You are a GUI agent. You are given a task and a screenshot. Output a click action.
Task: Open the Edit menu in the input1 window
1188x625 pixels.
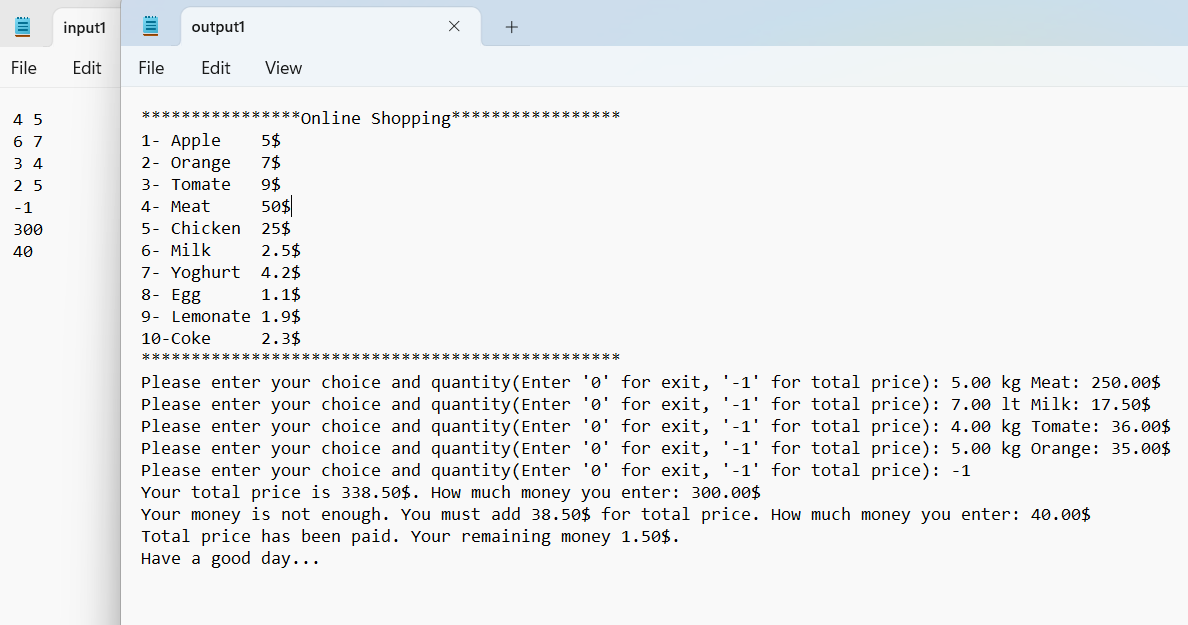pyautogui.click(x=86, y=68)
